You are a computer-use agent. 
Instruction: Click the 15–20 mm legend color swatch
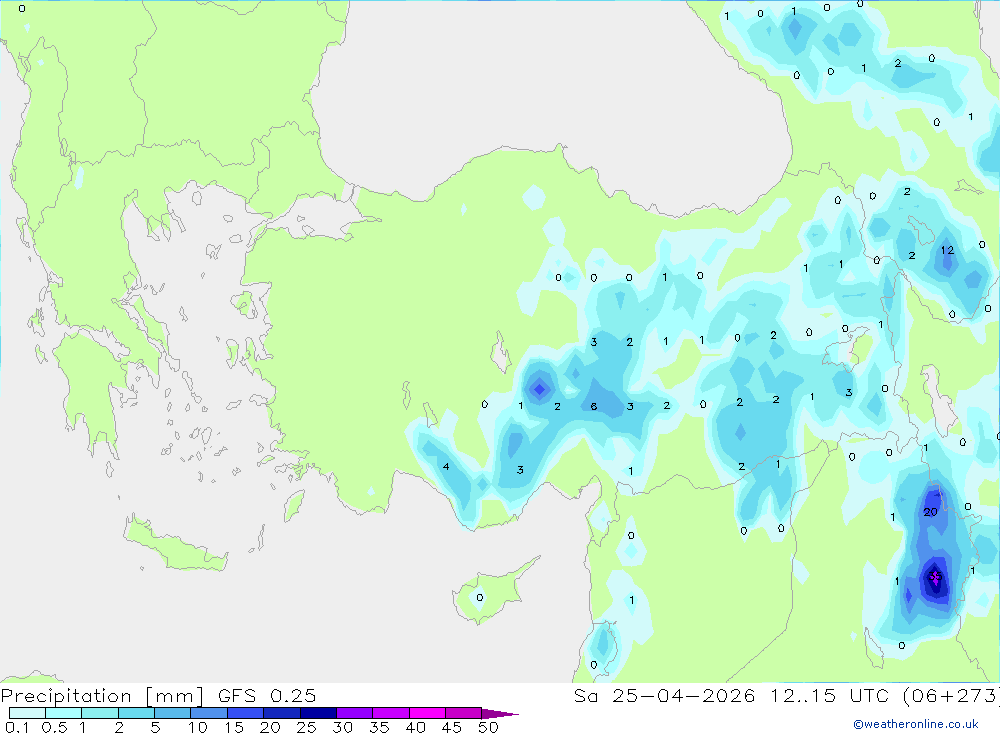pos(246,713)
